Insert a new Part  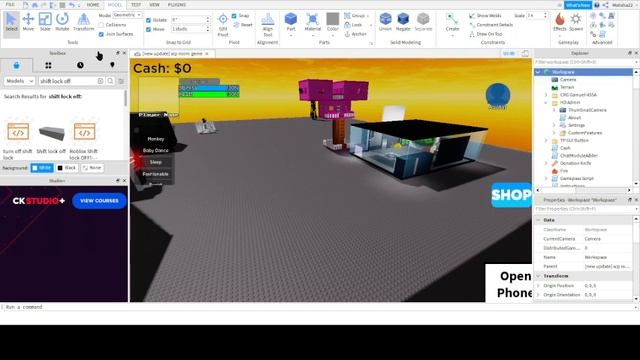(291, 22)
